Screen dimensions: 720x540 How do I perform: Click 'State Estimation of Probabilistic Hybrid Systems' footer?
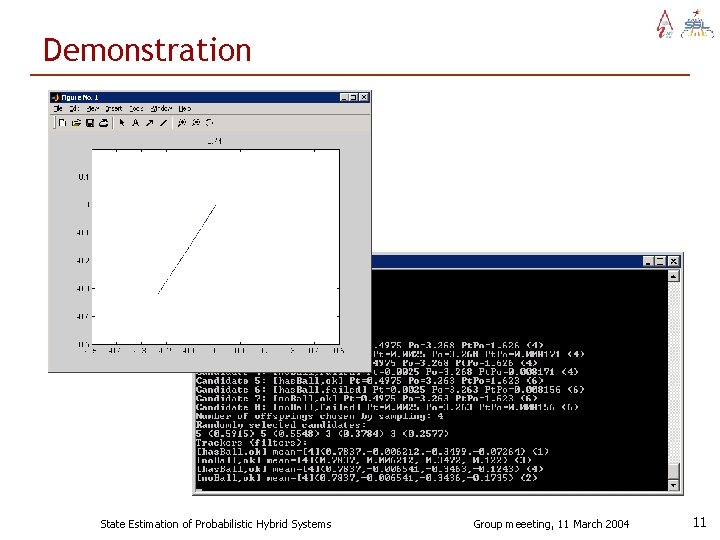[x=215, y=524]
